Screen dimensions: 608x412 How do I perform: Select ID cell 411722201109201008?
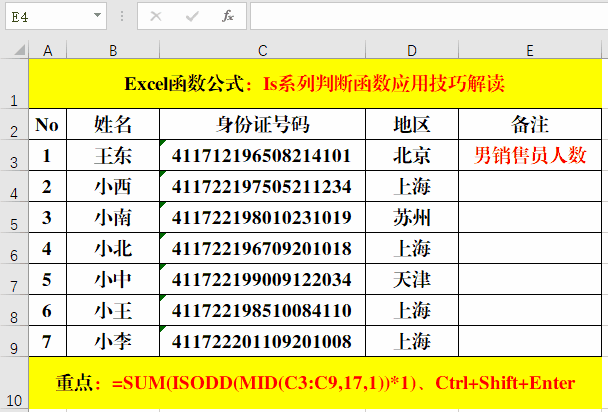point(263,341)
